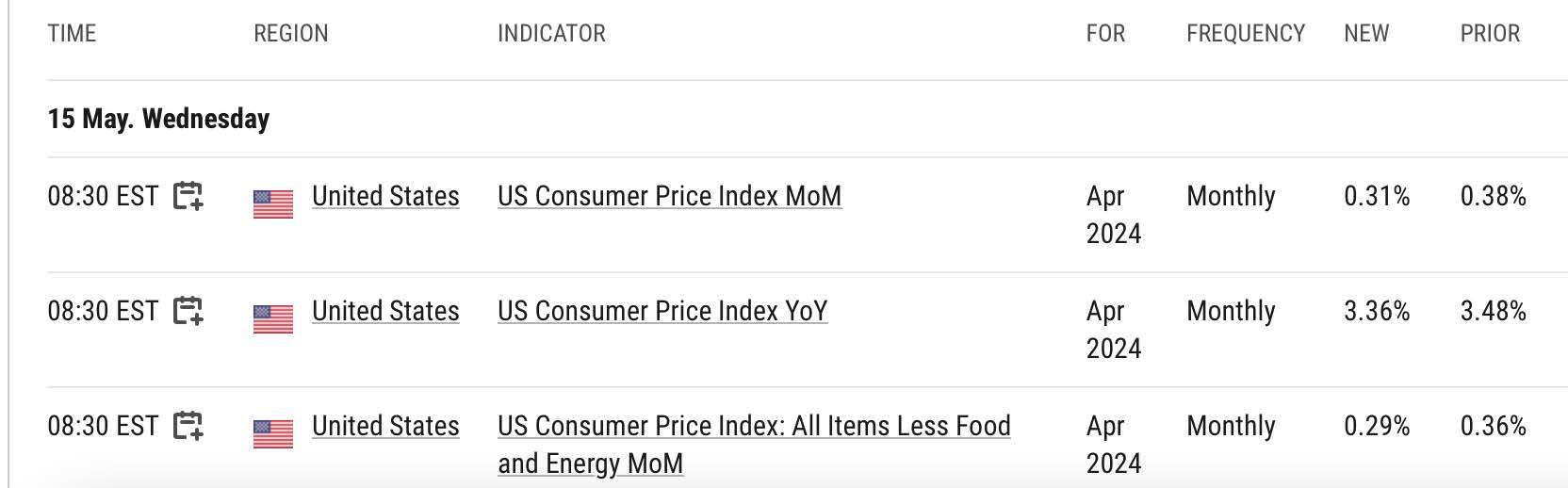Open the US Consumer Price Index YoY indicator
Image resolution: width=1568 pixels, height=488 pixels.
(x=662, y=311)
